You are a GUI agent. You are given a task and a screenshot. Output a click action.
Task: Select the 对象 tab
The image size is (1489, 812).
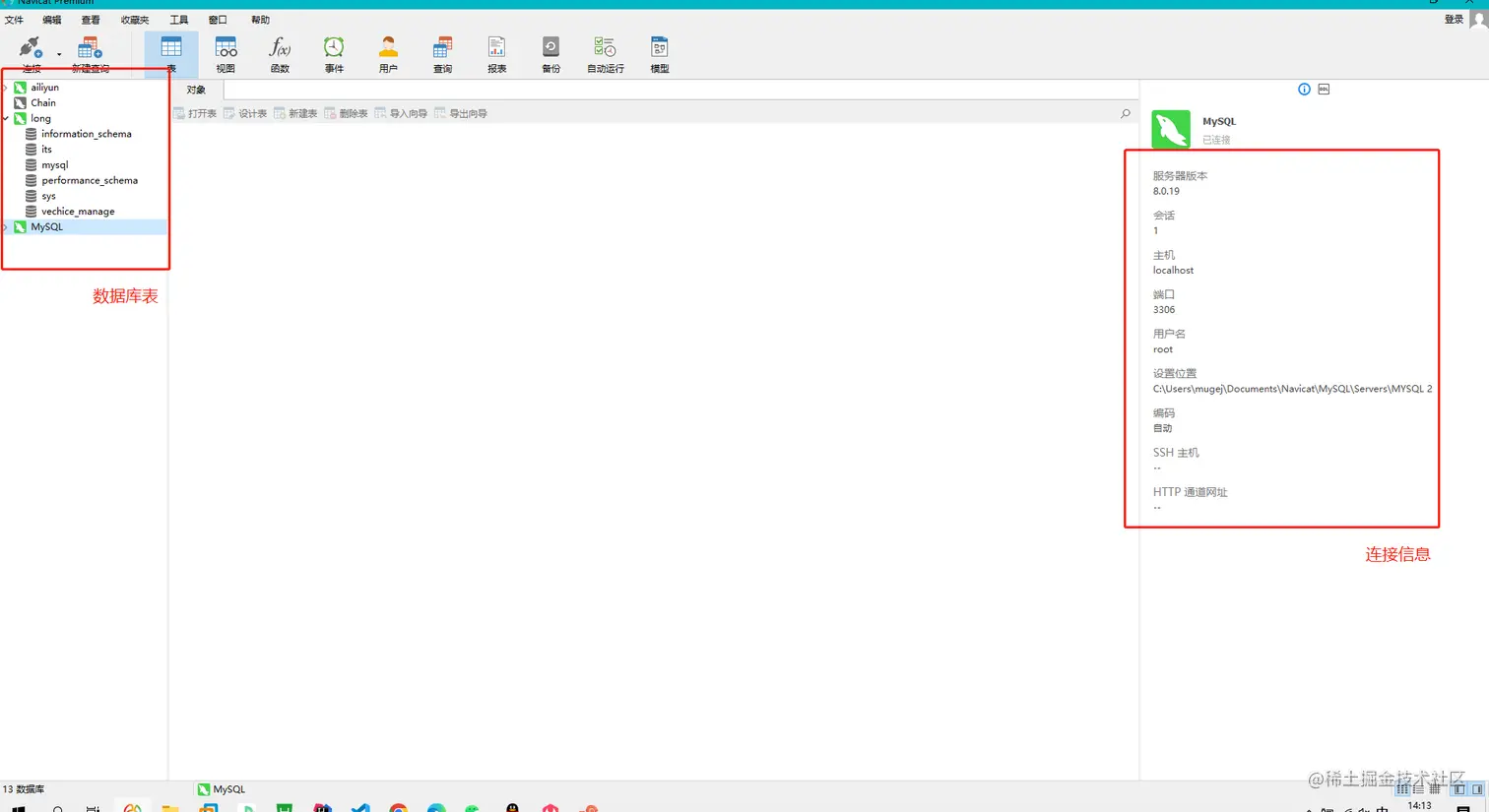[x=196, y=90]
